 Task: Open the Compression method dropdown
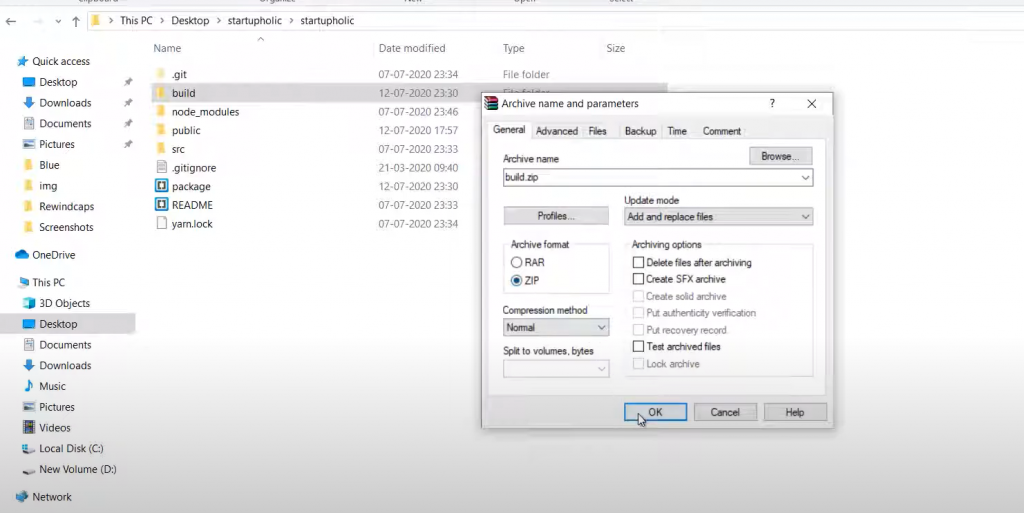click(x=556, y=328)
